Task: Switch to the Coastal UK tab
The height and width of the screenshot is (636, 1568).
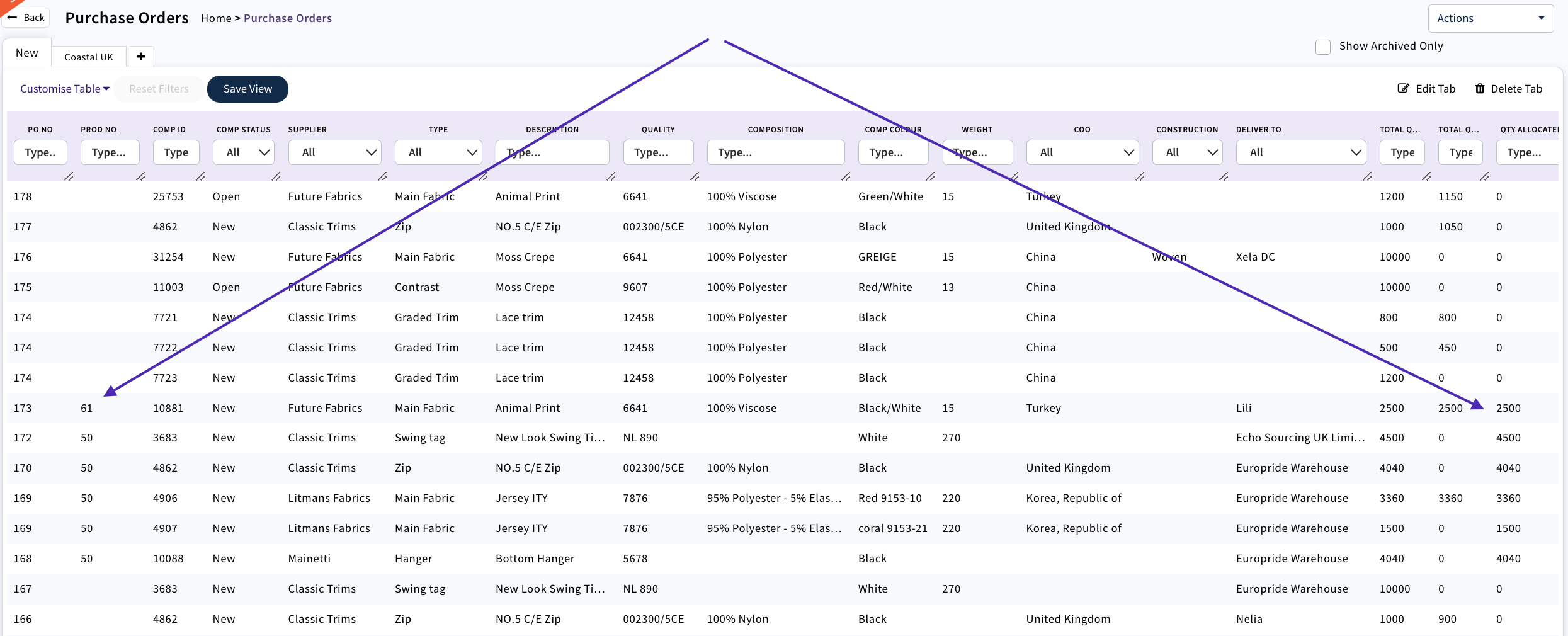Action: tap(89, 57)
